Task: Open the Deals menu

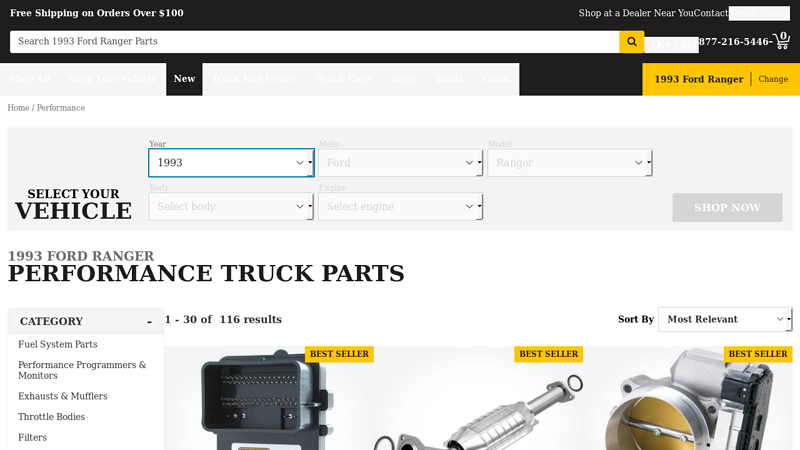Action: point(449,79)
